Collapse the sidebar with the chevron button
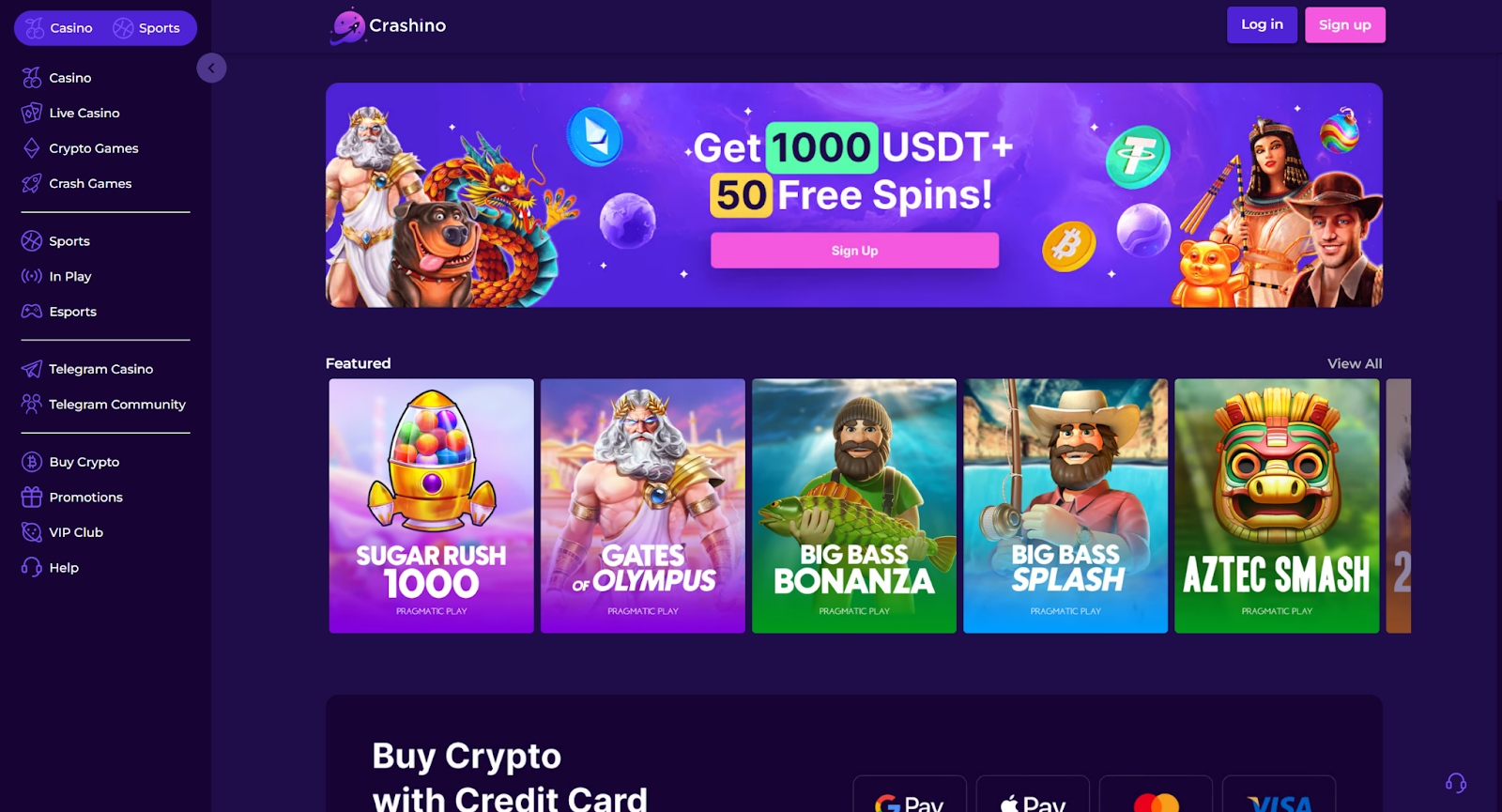Screen dimensions: 1502x812 tap(211, 68)
